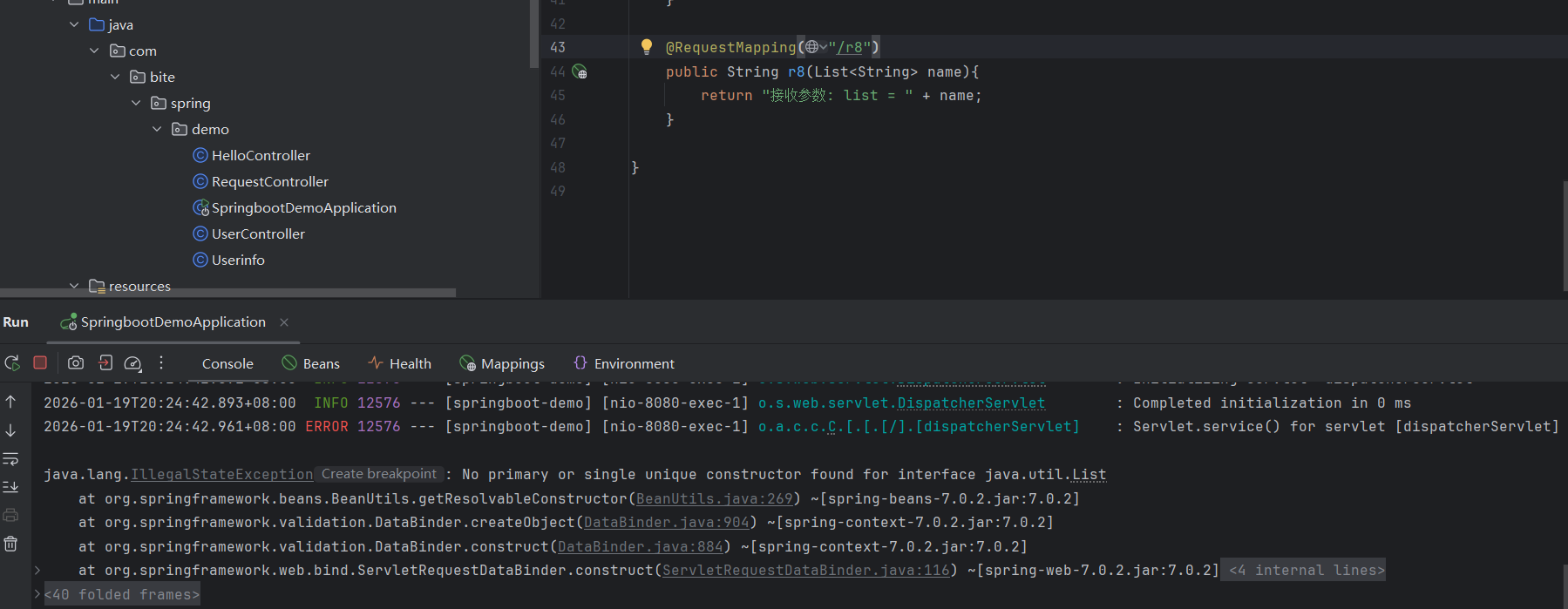Click the gutter web endpoint icon line 44
This screenshot has width=1568, height=609.
pyautogui.click(x=580, y=71)
